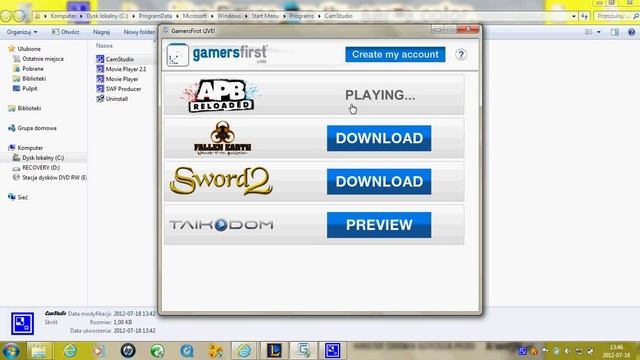Open Internet Explorer from the taskbar
This screenshot has width=640, height=360.
(70, 351)
